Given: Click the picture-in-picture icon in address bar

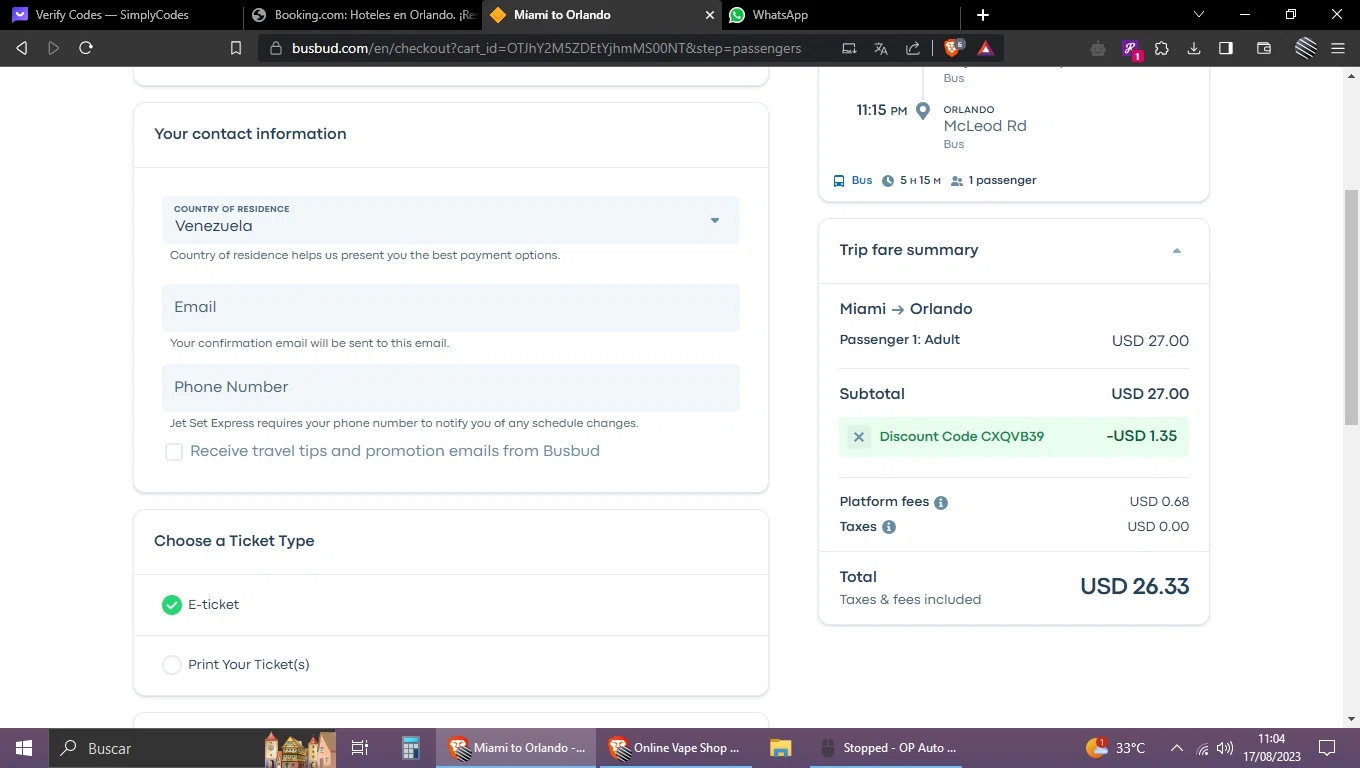Looking at the screenshot, I should pyautogui.click(x=849, y=48).
